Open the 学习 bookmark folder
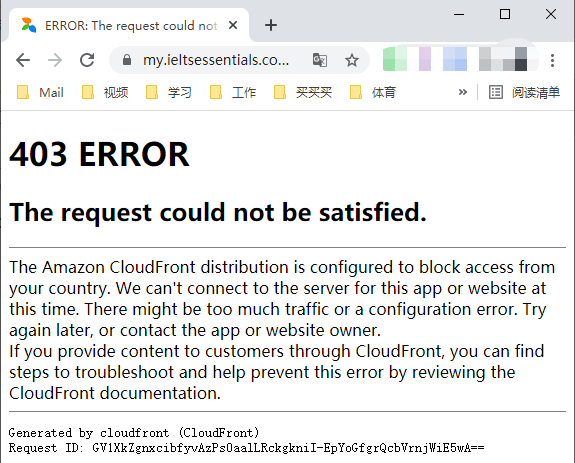 coord(169,92)
